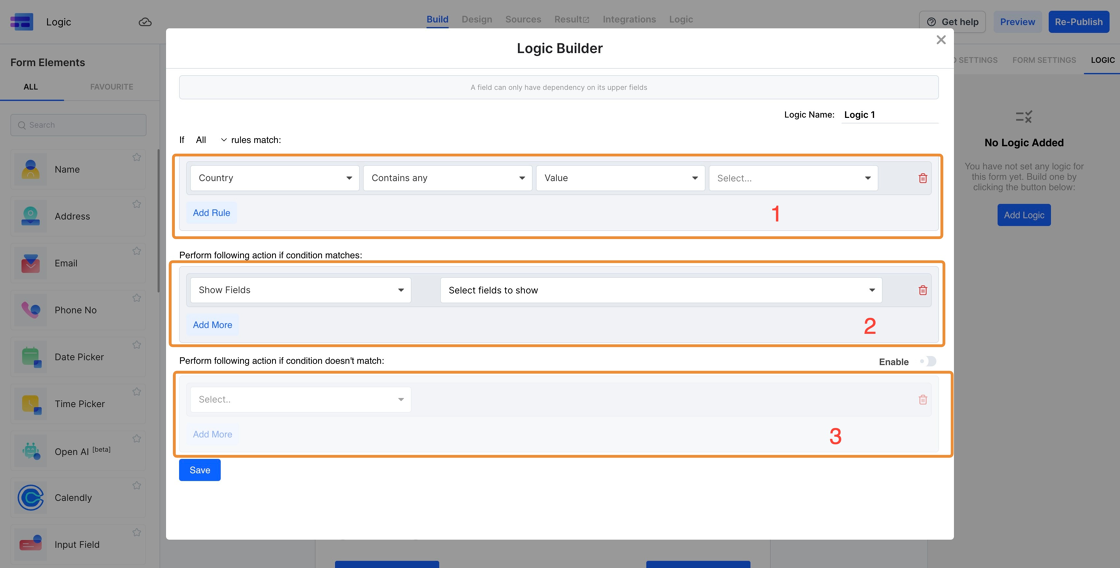This screenshot has width=1120, height=568.
Task: Close the Logic Builder dialog
Action: click(940, 40)
